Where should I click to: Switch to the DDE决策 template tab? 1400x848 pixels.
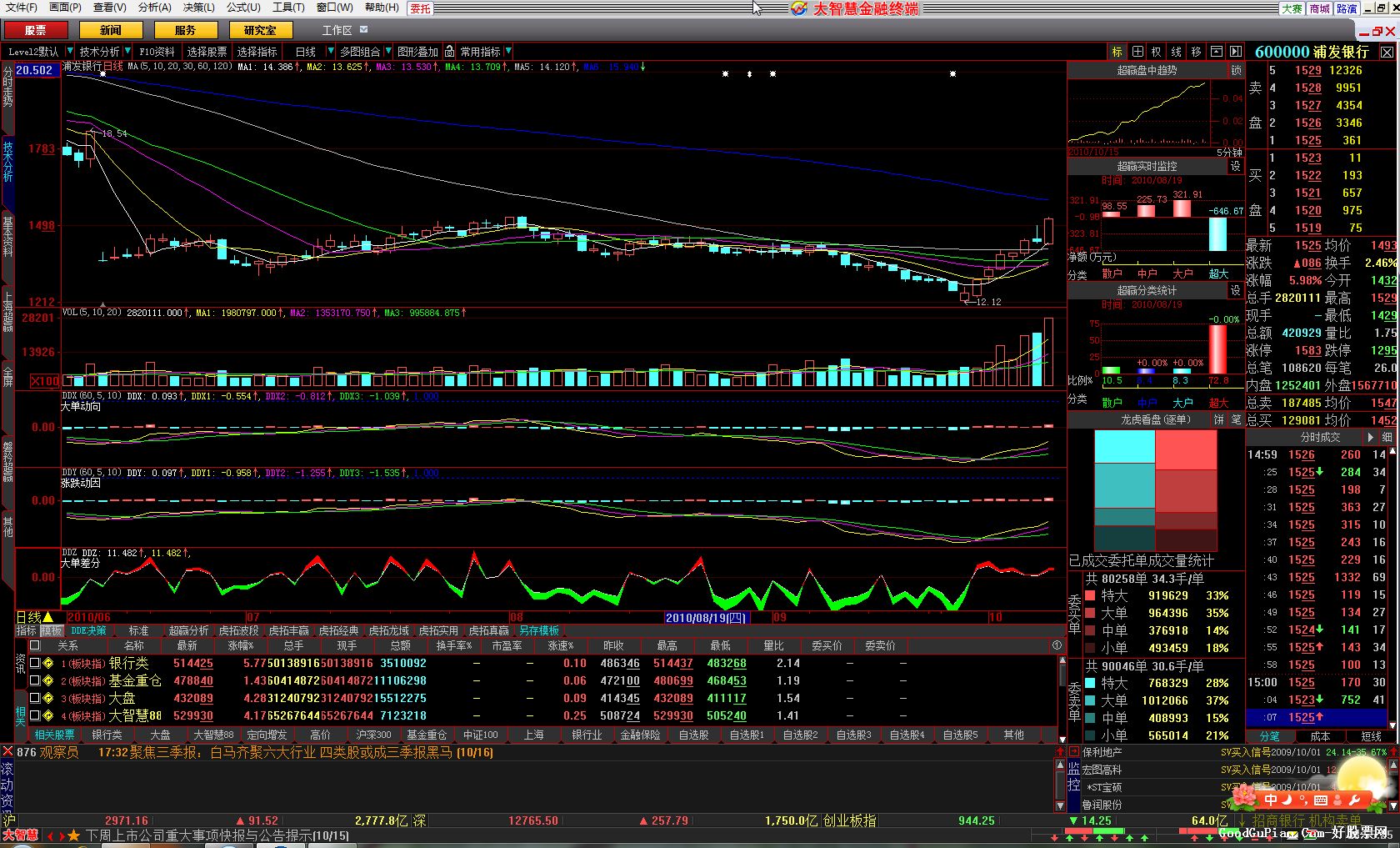tap(88, 631)
